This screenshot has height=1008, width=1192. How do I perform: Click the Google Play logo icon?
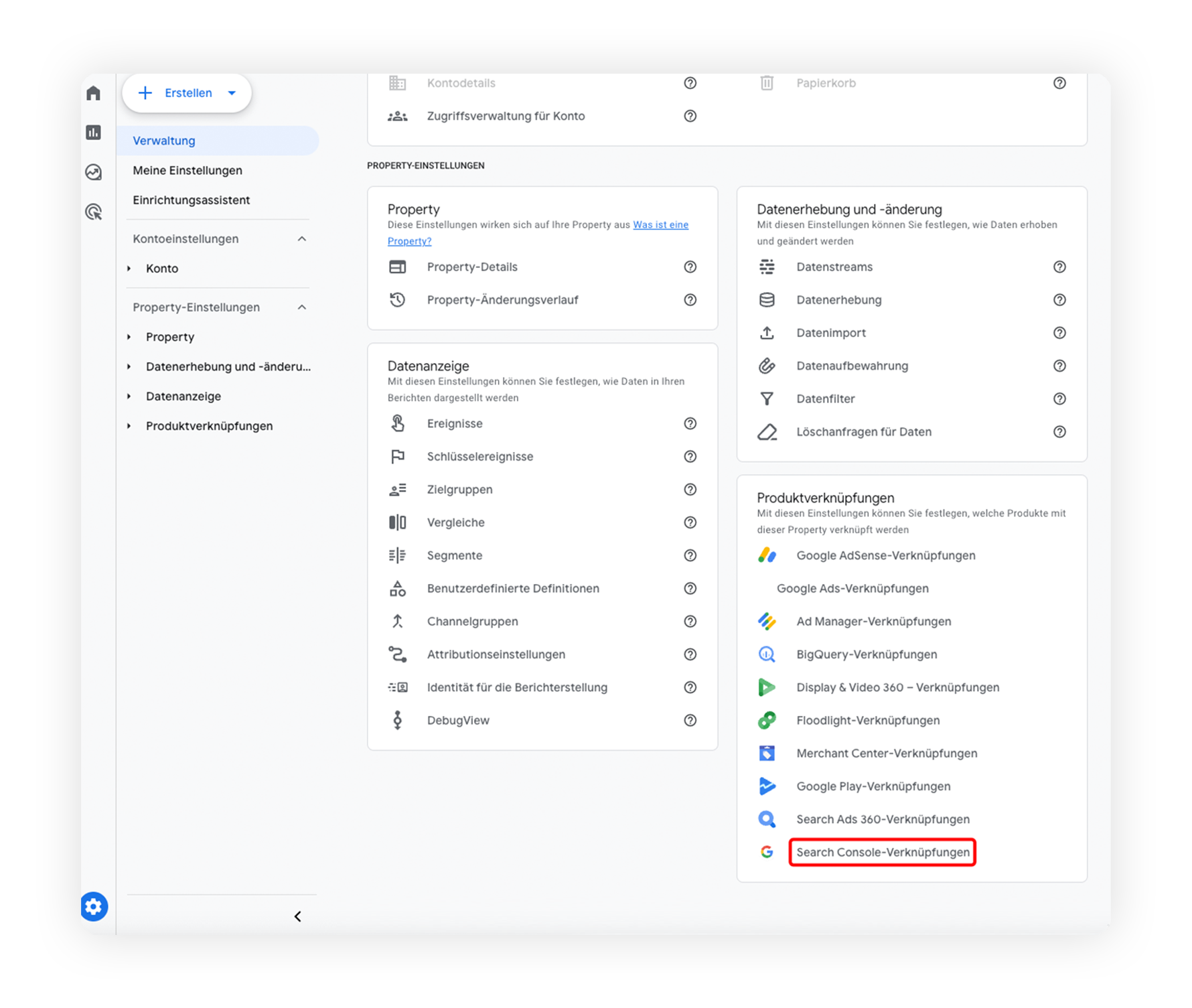[x=767, y=786]
